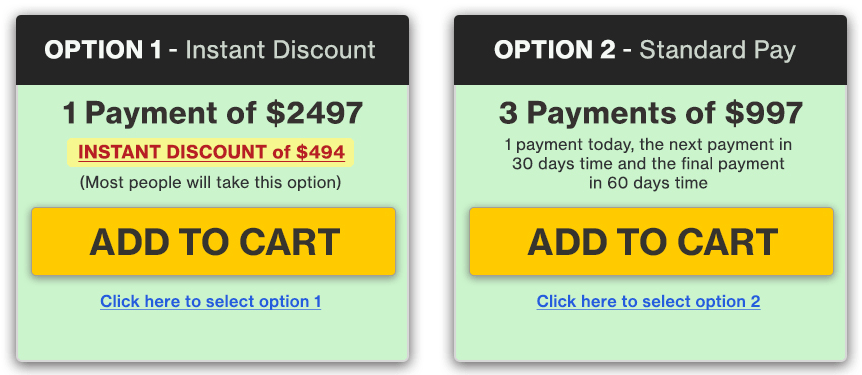Click the bold 'OPTION 2' header label
The image size is (862, 375).
point(555,50)
